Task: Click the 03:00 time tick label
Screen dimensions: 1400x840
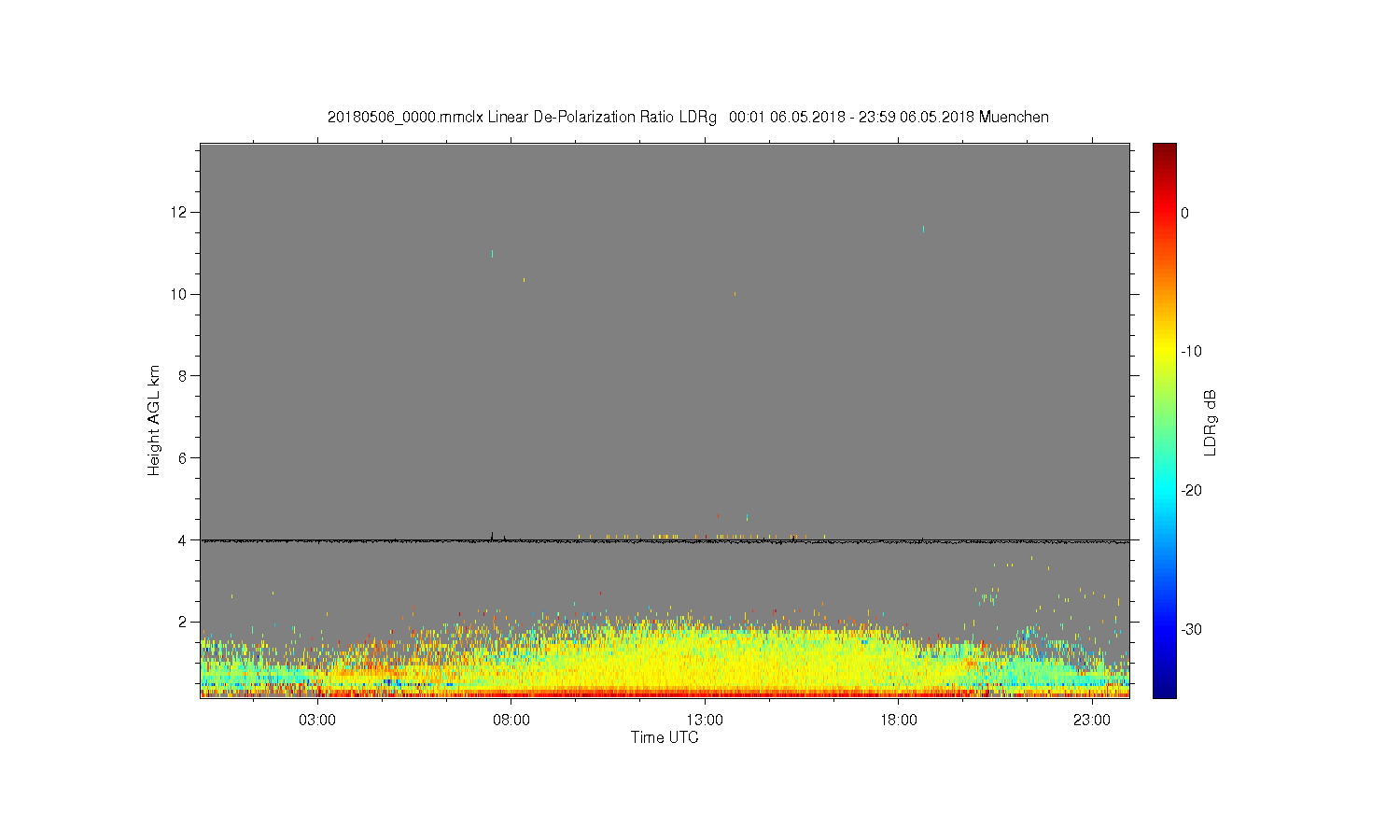Action: click(x=317, y=721)
